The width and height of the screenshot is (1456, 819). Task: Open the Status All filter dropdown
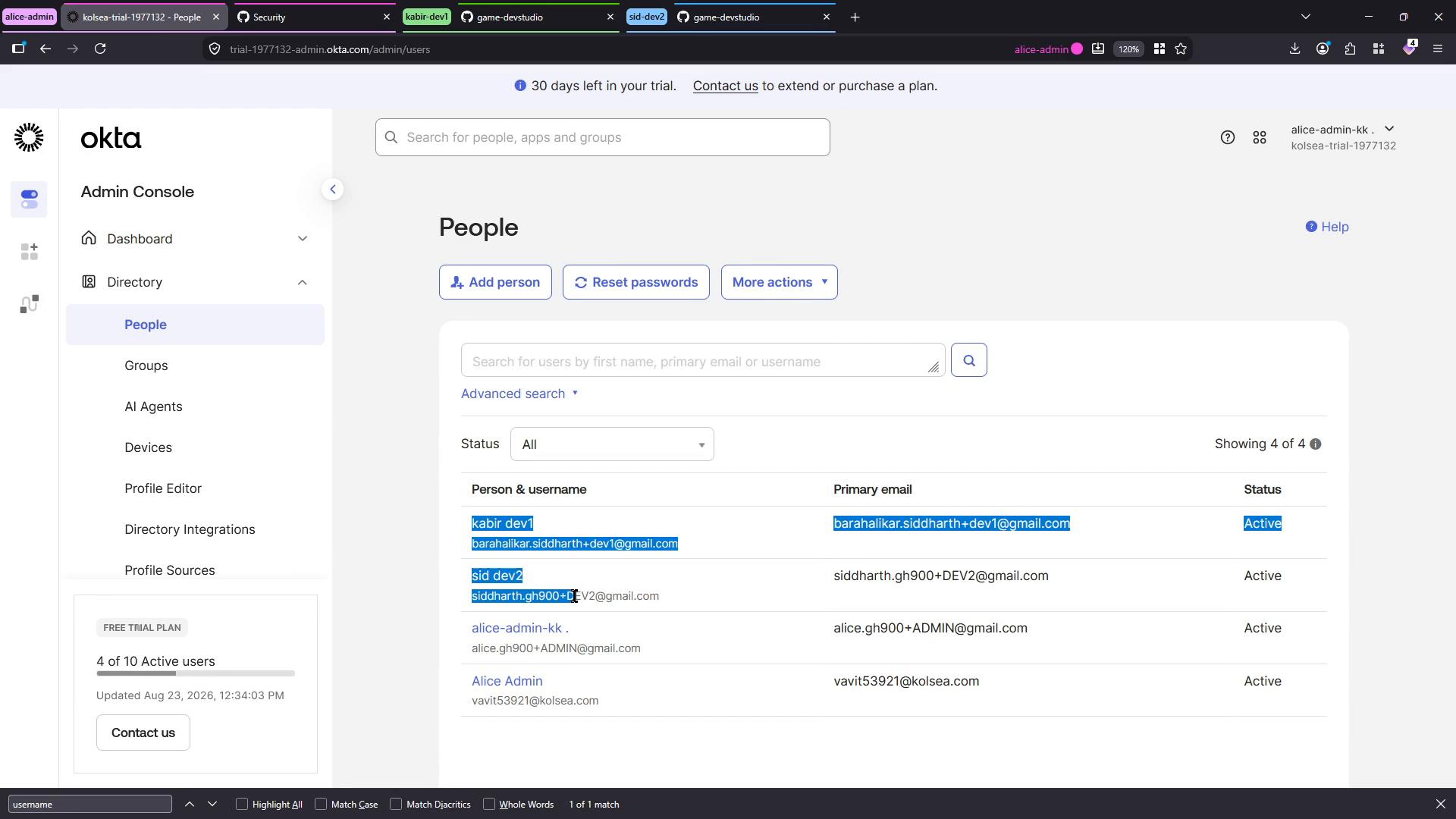tap(612, 444)
